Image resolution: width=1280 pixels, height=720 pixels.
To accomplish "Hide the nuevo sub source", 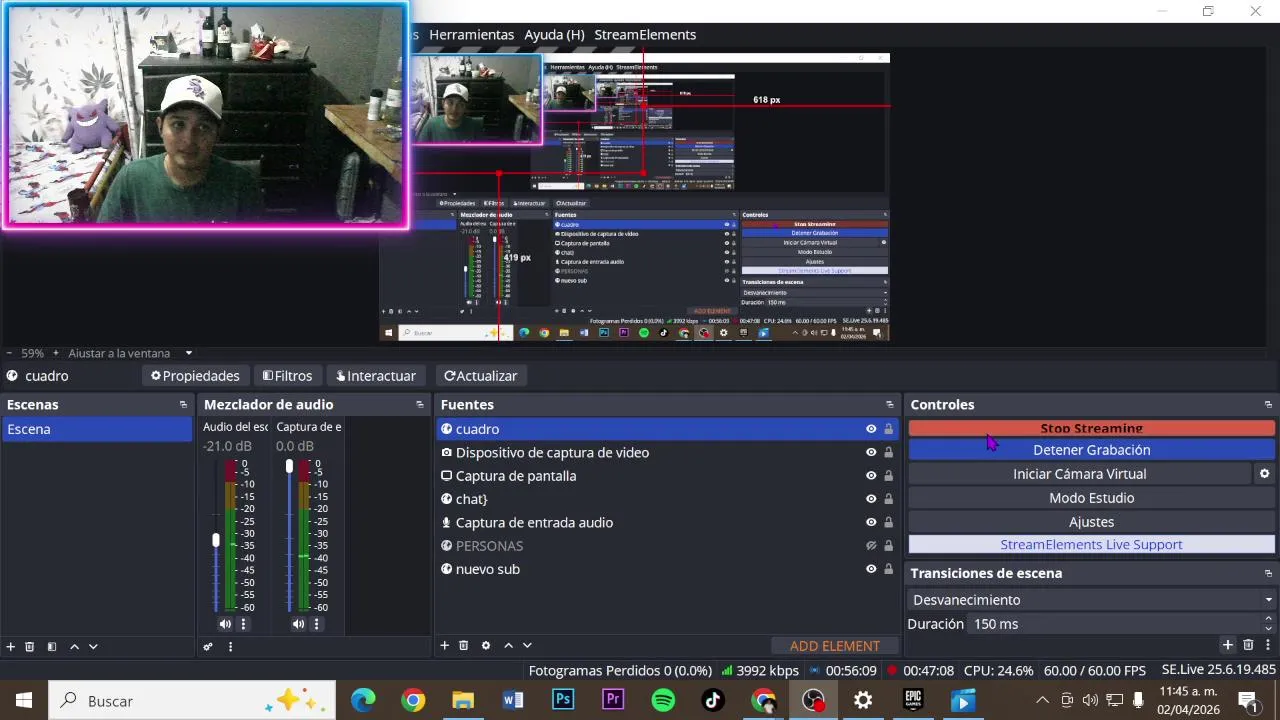I will coord(871,569).
